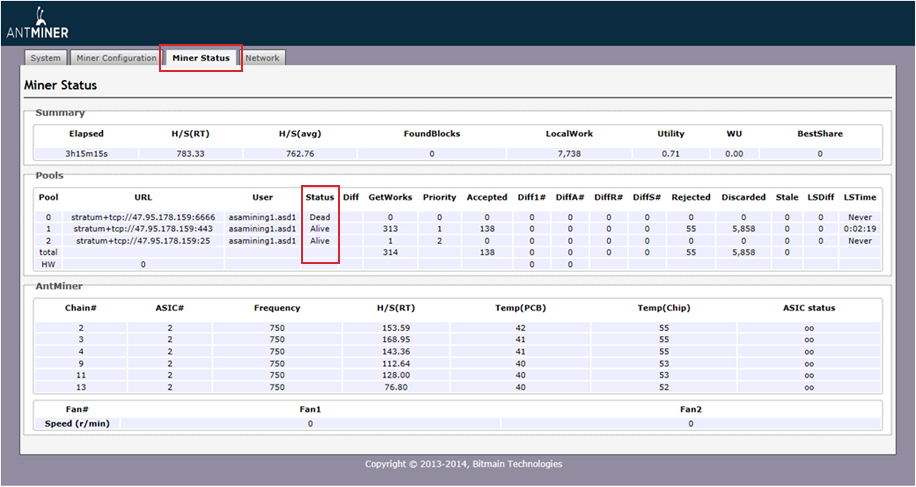Viewport: 916px width, 487px height.
Task: Click the Alive status of pool 1
Action: (320, 229)
